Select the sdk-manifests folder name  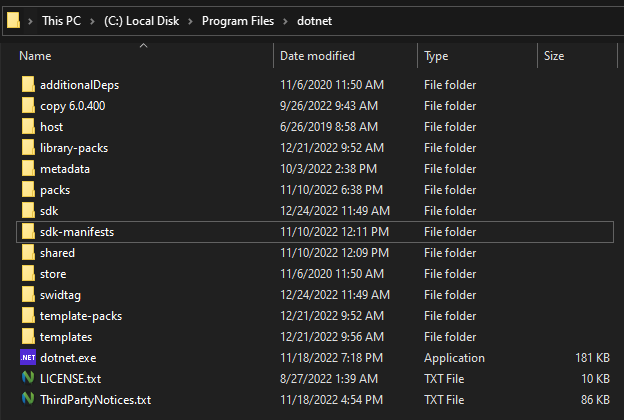tap(77, 232)
